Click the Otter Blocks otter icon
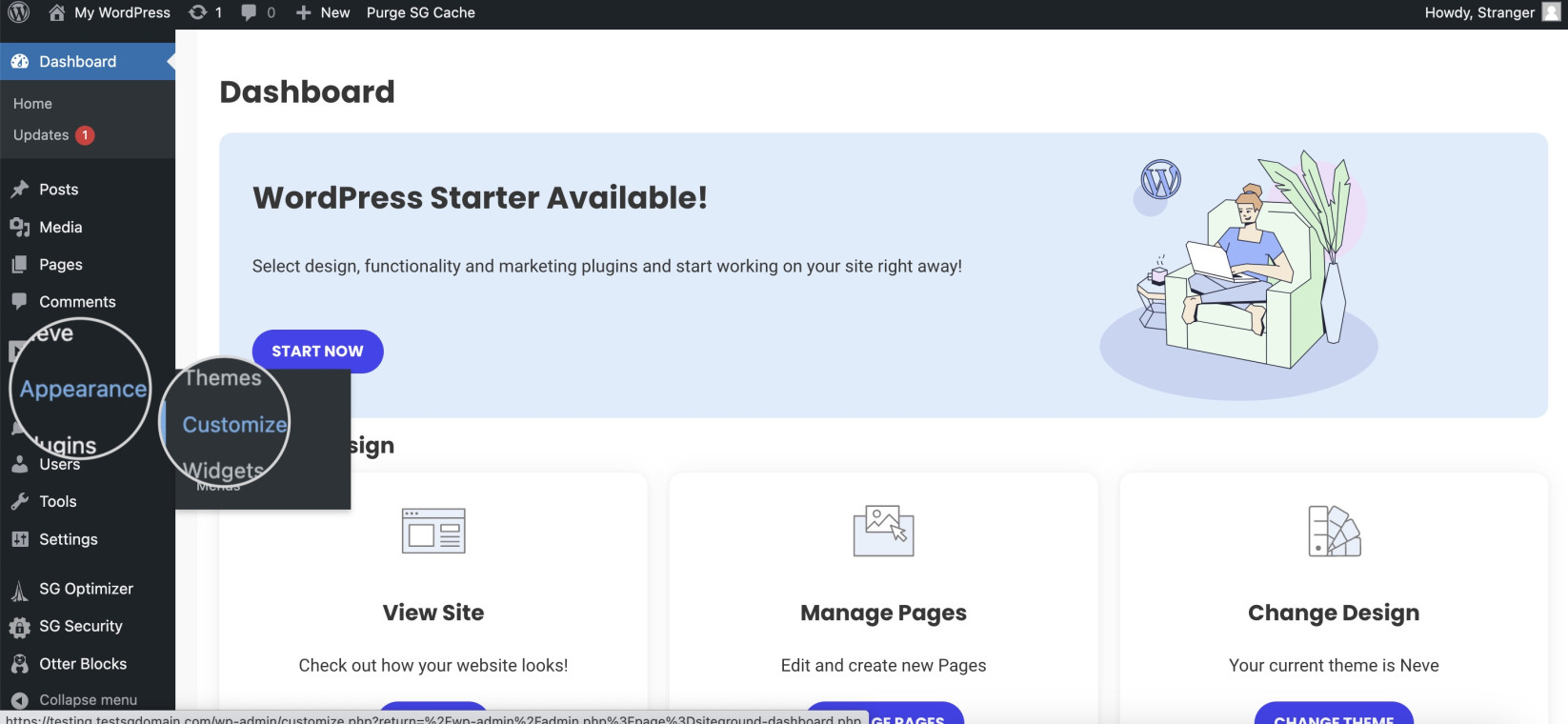Viewport: 1568px width, 724px height. [x=20, y=663]
